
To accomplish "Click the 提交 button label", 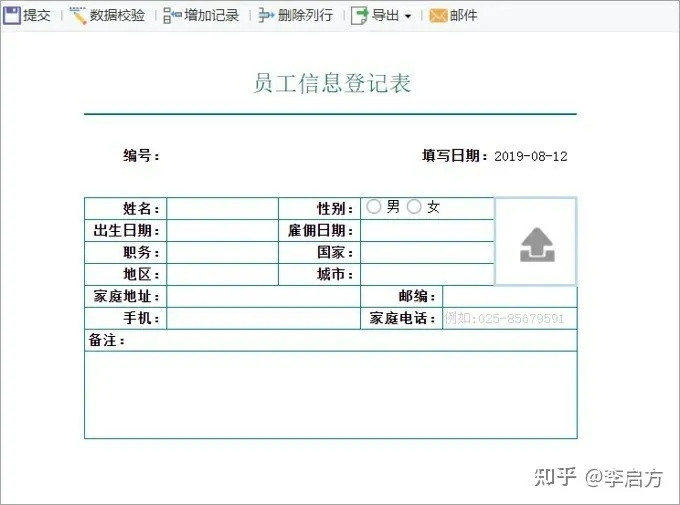I will click(37, 16).
